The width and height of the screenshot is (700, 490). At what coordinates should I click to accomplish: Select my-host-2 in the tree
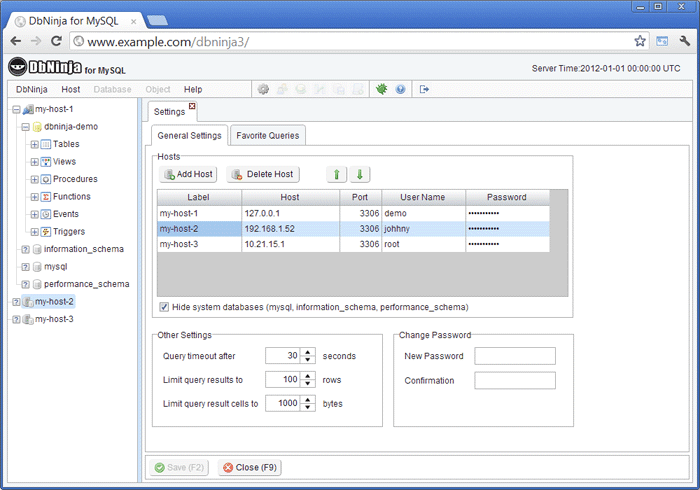(x=54, y=302)
